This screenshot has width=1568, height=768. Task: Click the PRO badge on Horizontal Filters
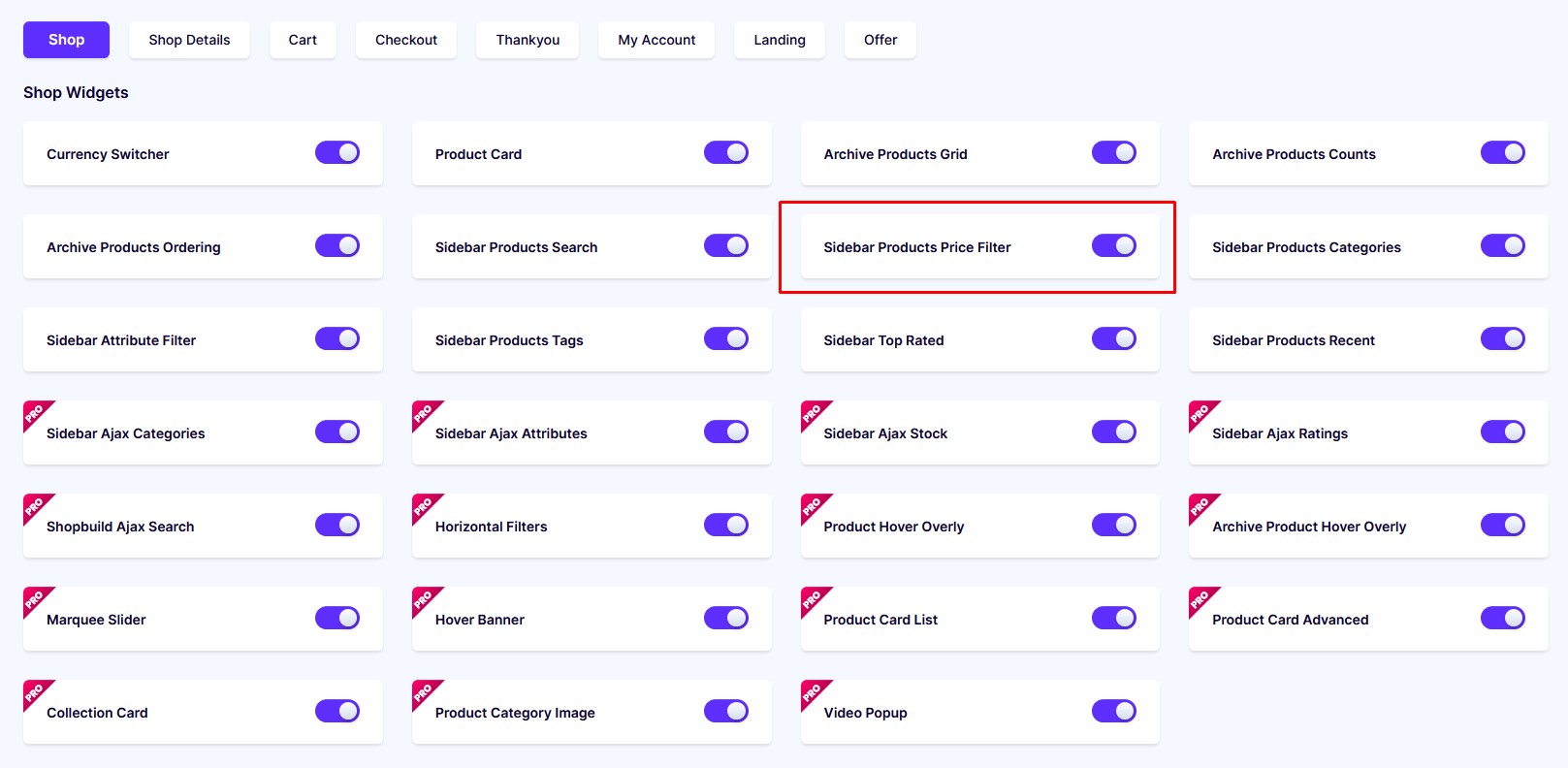[426, 507]
